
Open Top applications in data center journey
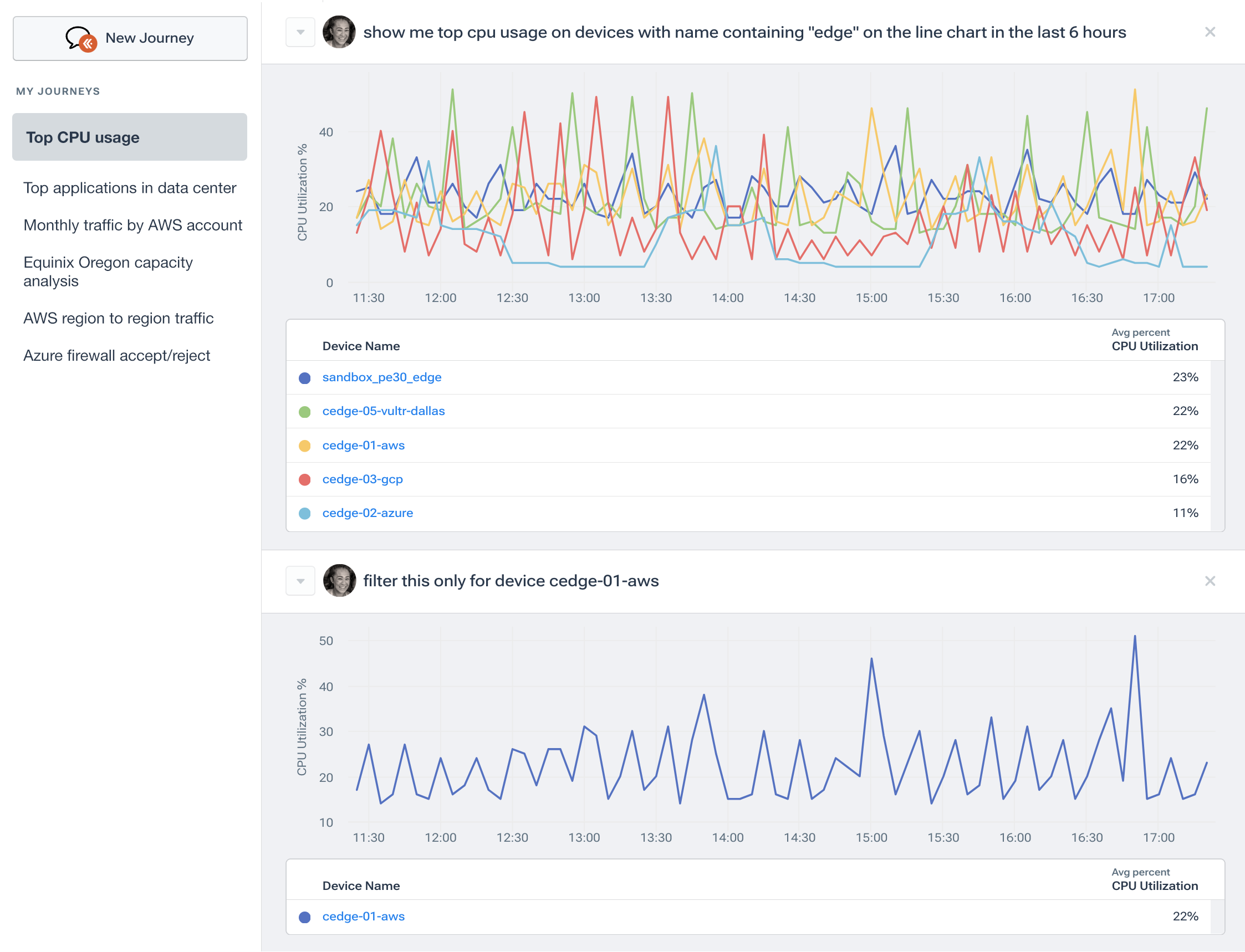tap(129, 187)
